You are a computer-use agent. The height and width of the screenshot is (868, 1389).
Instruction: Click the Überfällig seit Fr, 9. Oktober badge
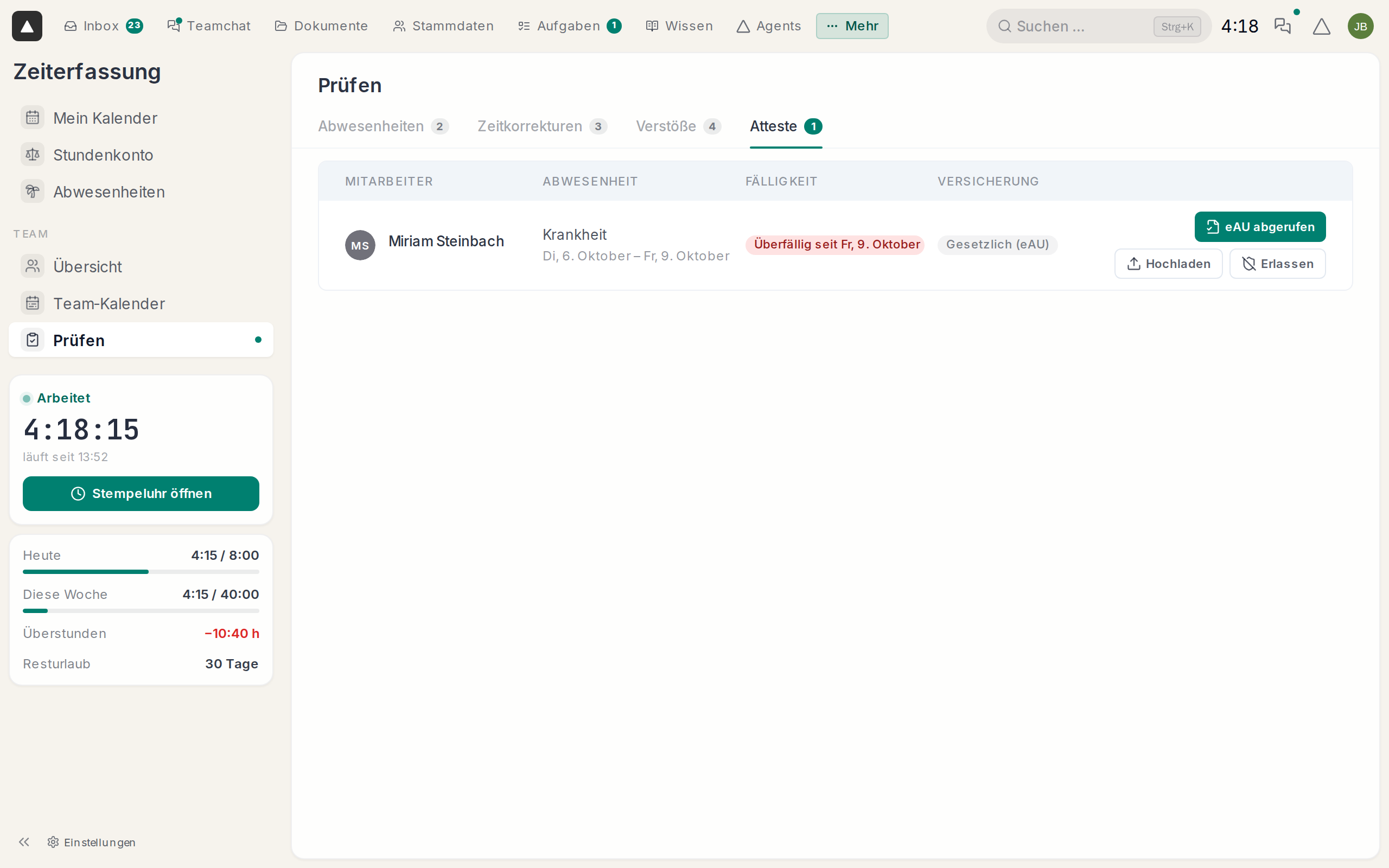point(834,245)
